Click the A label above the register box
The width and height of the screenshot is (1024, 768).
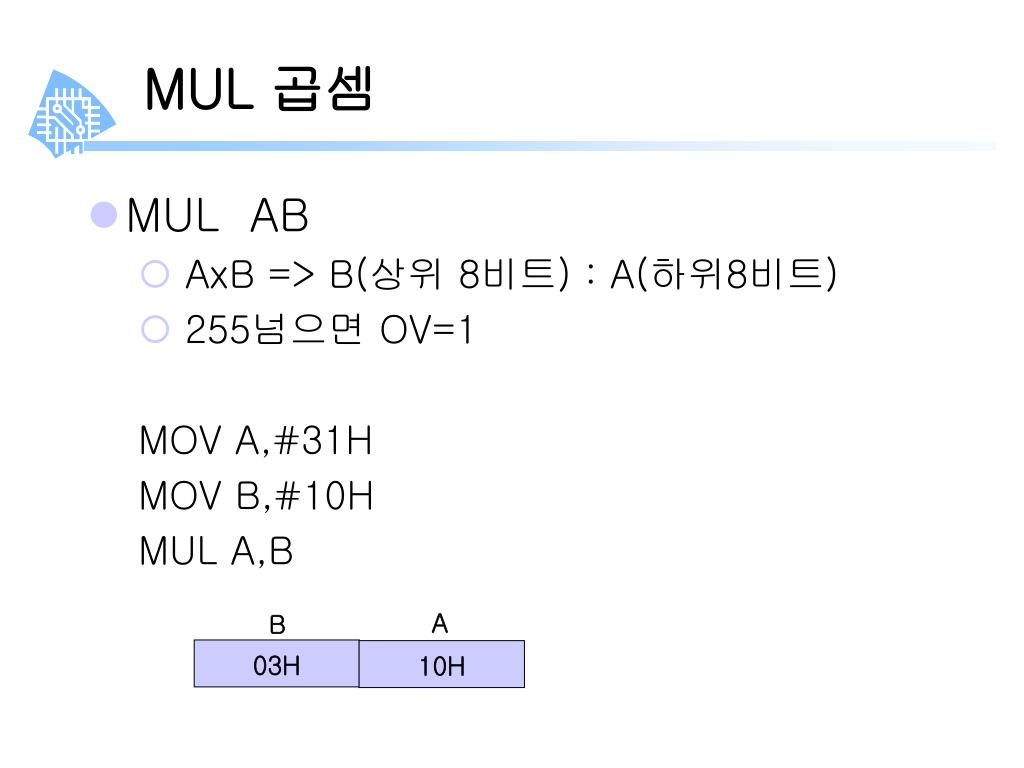(x=440, y=624)
